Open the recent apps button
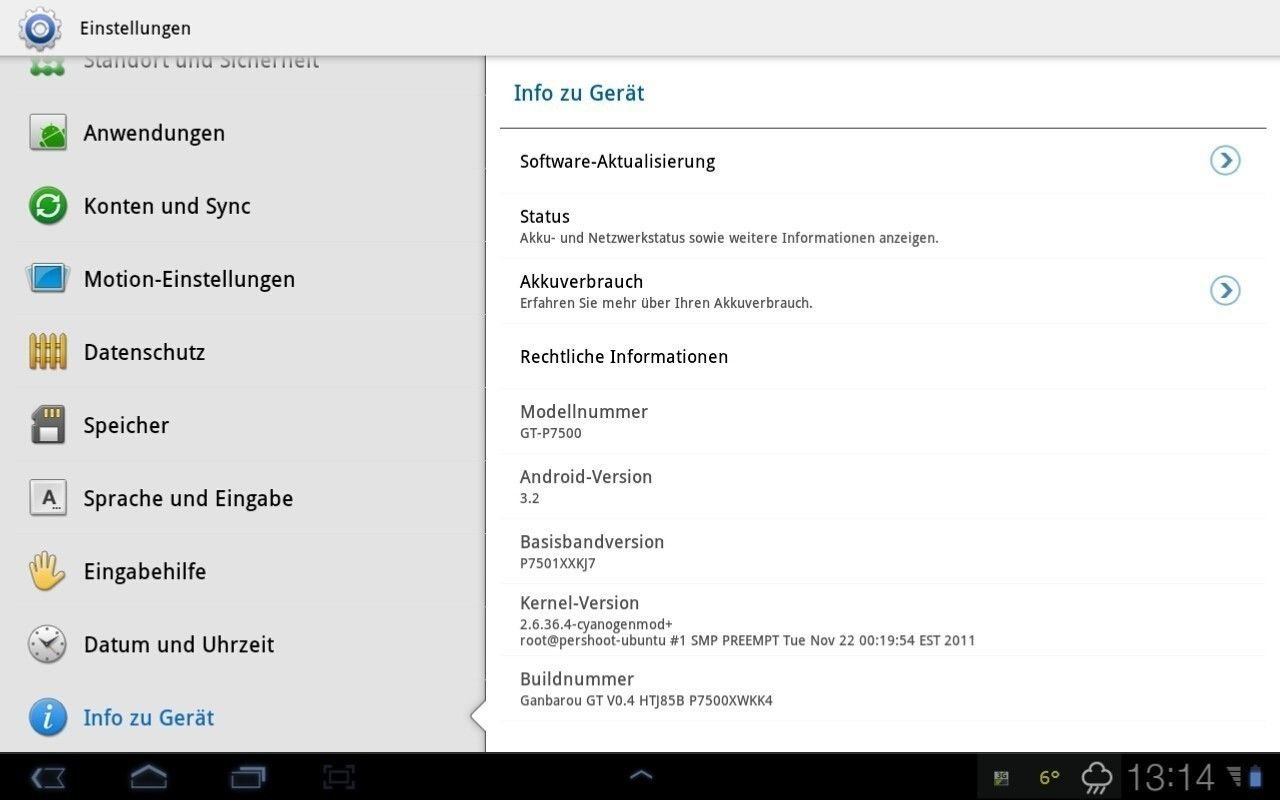This screenshot has width=1280, height=800. [x=248, y=776]
